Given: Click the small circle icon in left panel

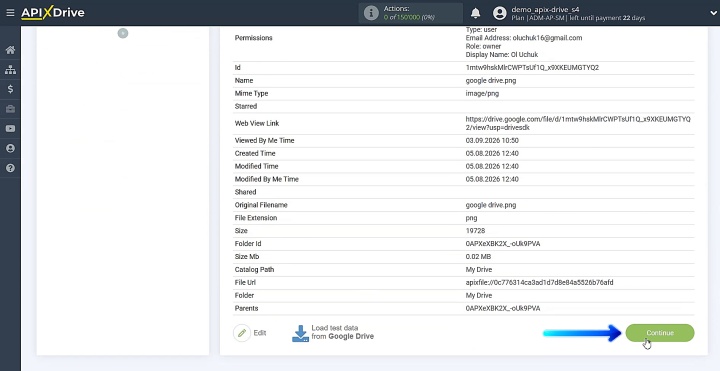Looking at the screenshot, I should click(x=123, y=34).
